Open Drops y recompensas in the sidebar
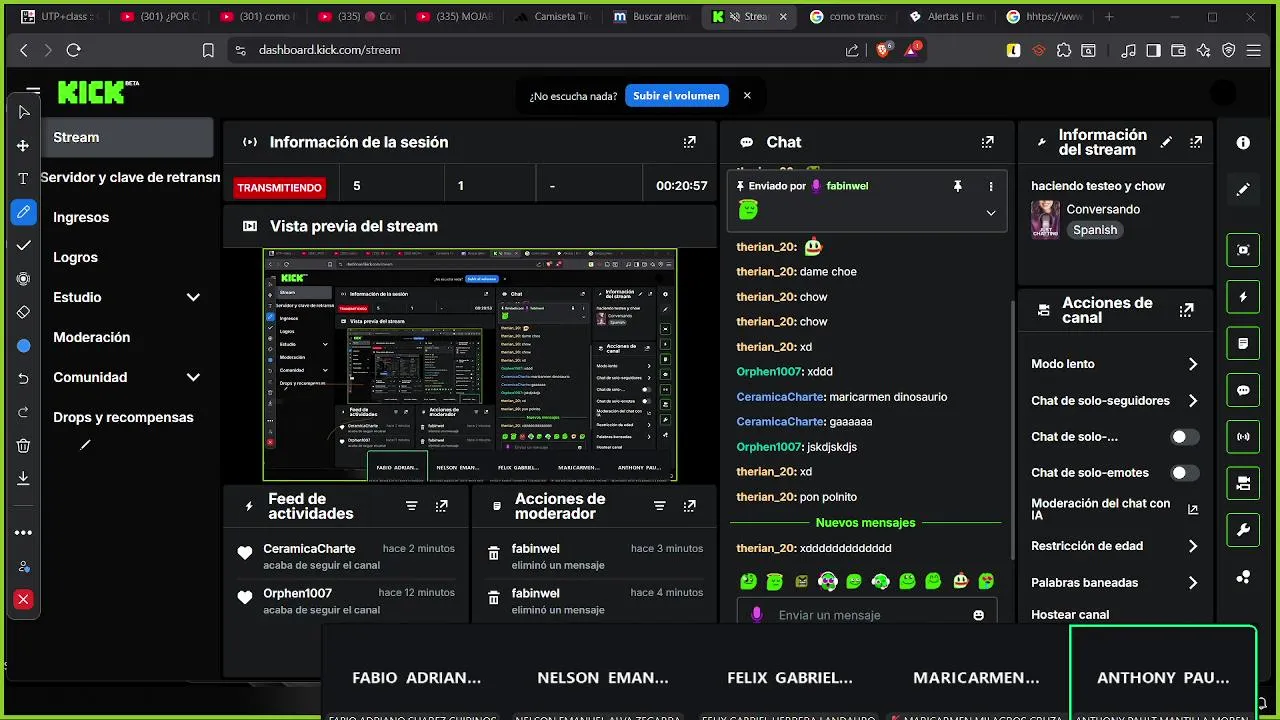The image size is (1280, 720). (x=123, y=417)
